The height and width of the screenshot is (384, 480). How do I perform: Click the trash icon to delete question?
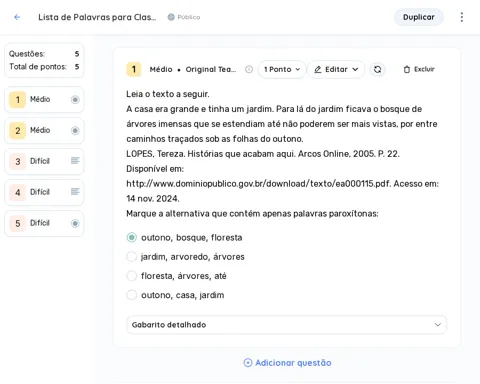pyautogui.click(x=407, y=69)
